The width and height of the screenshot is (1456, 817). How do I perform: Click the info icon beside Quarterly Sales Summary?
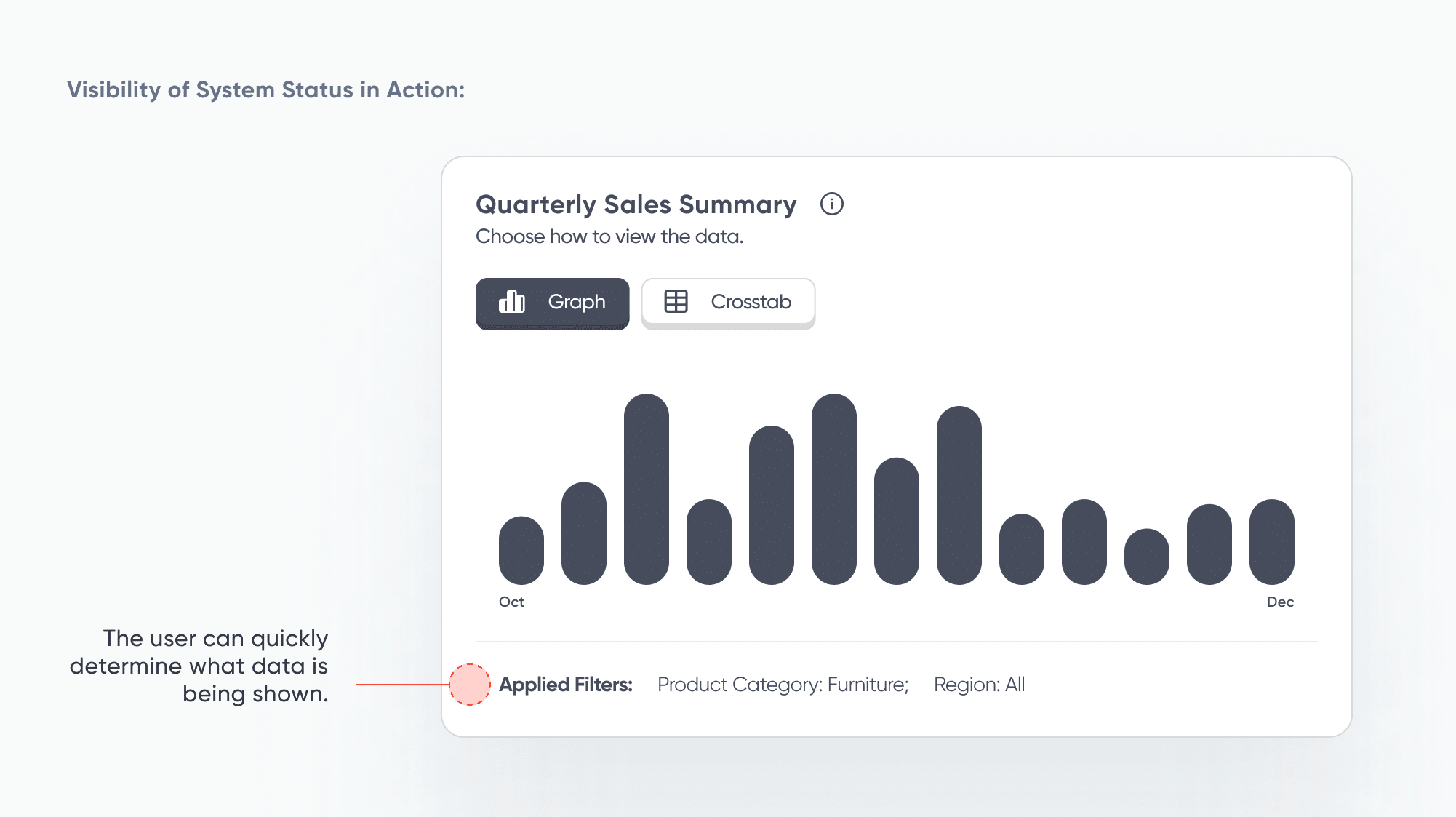coord(831,204)
